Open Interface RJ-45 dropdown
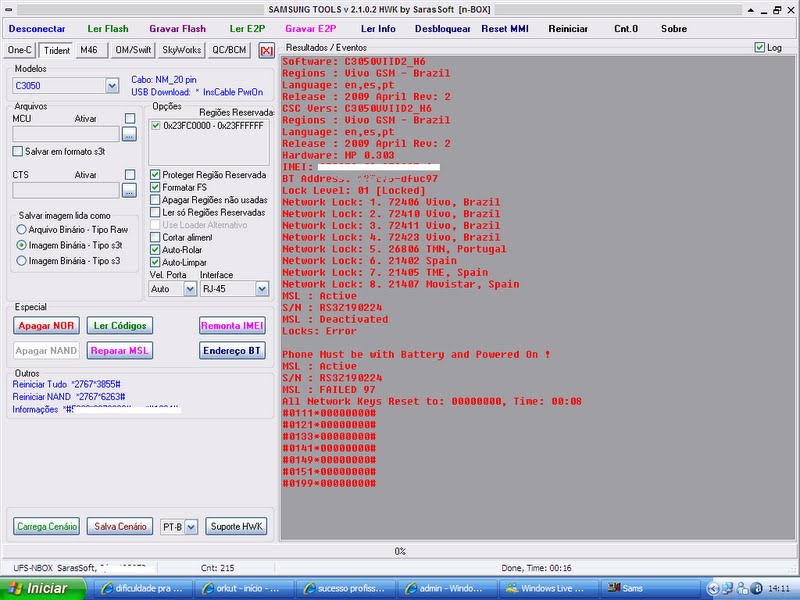Viewport: 800px width, 600px height. pos(262,289)
